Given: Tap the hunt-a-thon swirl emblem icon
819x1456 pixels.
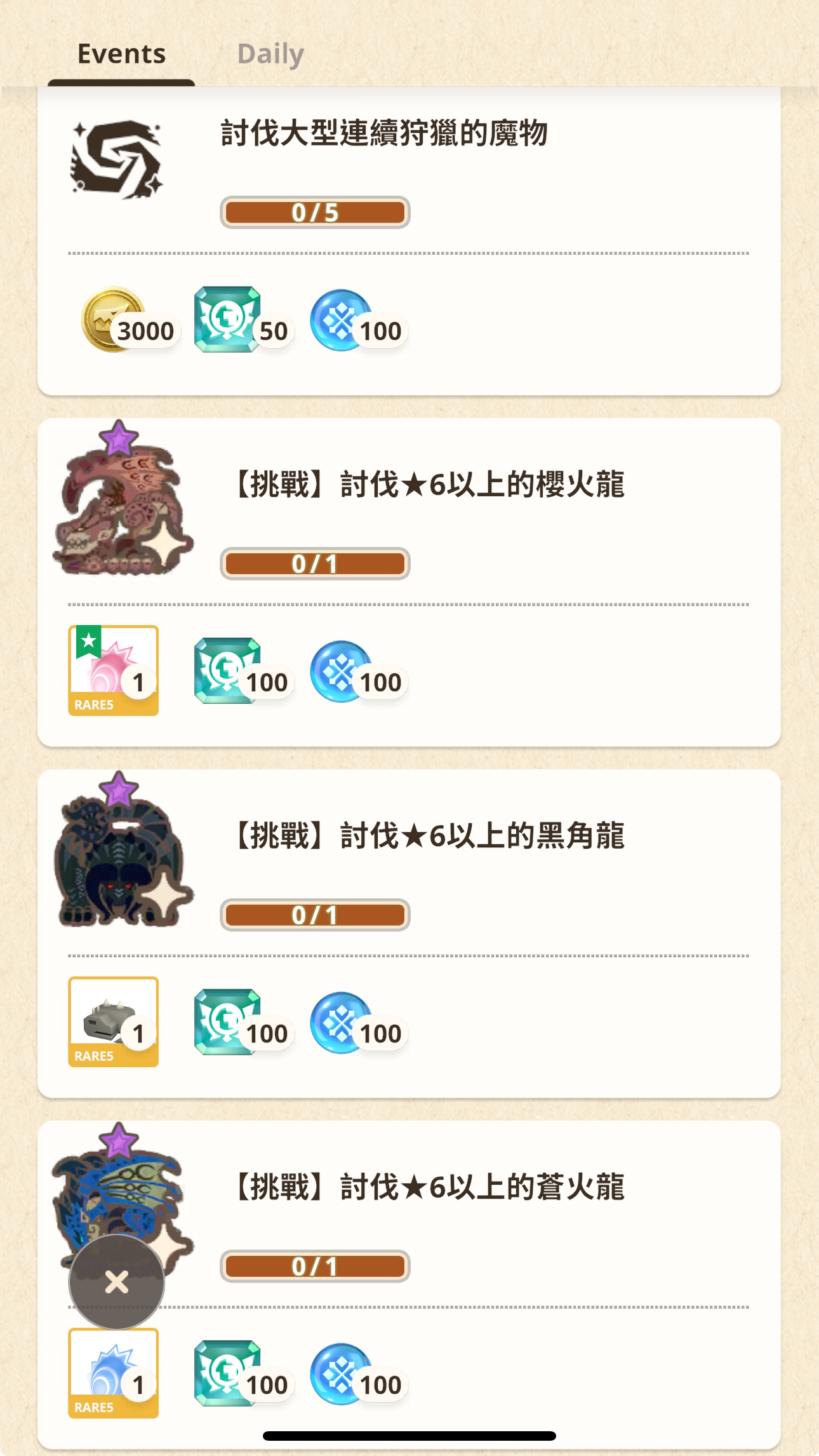Looking at the screenshot, I should 116,158.
